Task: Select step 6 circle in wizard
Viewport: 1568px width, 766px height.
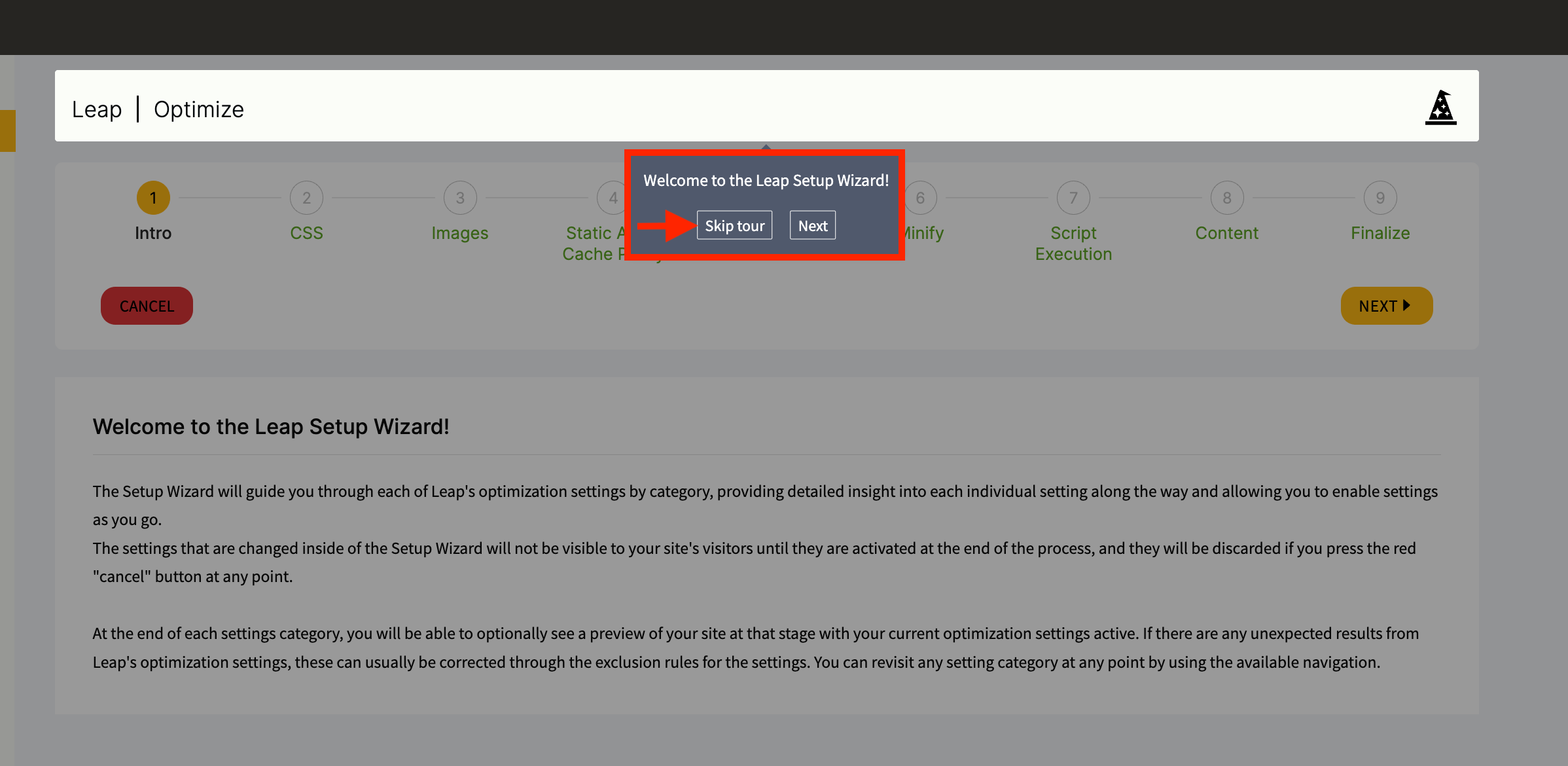Action: (921, 198)
